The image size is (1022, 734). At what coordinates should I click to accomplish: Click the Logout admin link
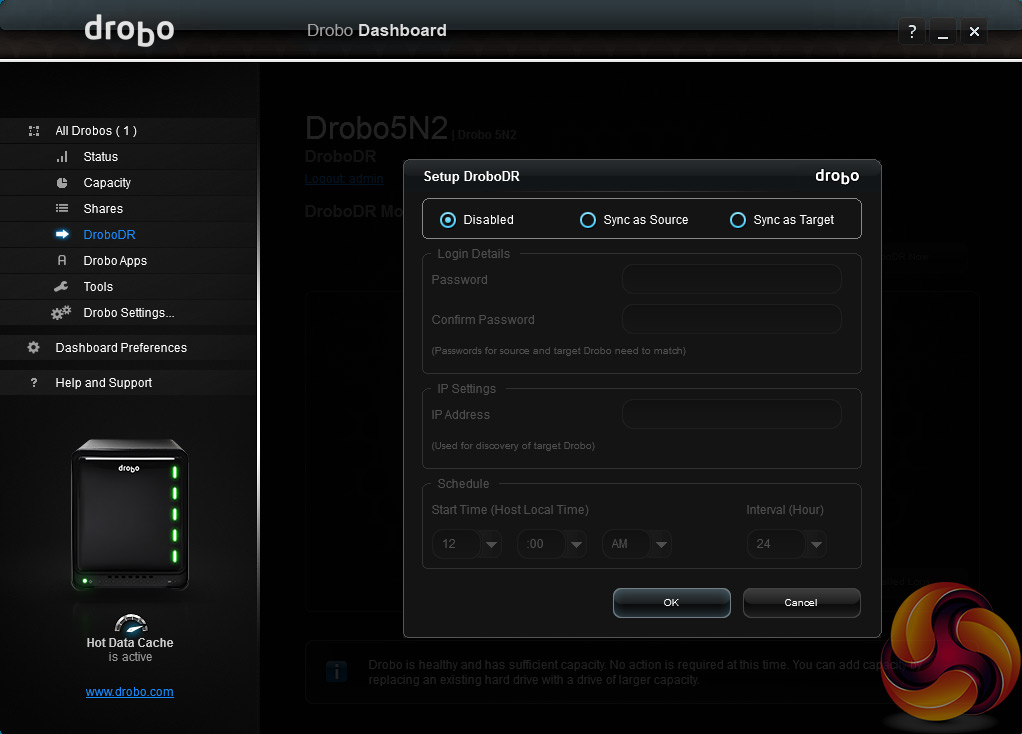pyautogui.click(x=343, y=179)
